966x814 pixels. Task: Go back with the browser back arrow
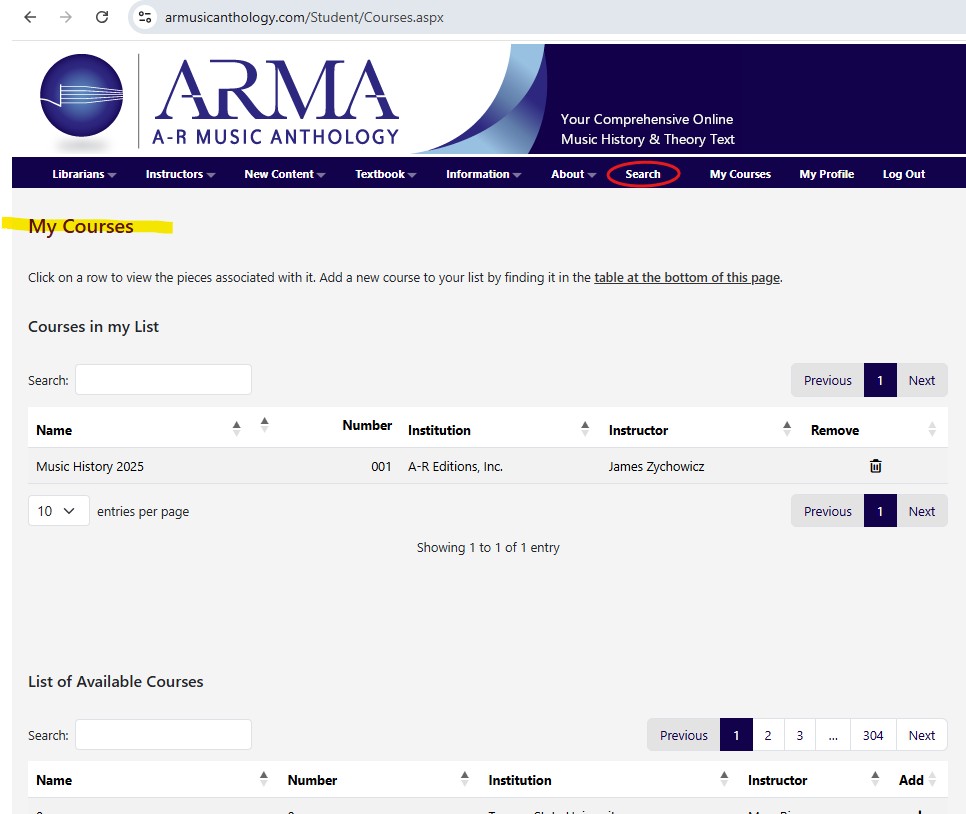pyautogui.click(x=30, y=17)
